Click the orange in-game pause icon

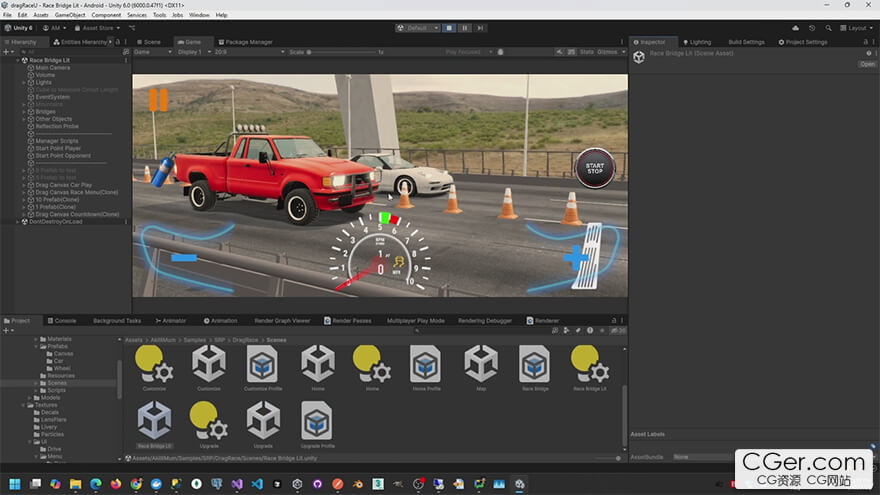click(x=158, y=100)
